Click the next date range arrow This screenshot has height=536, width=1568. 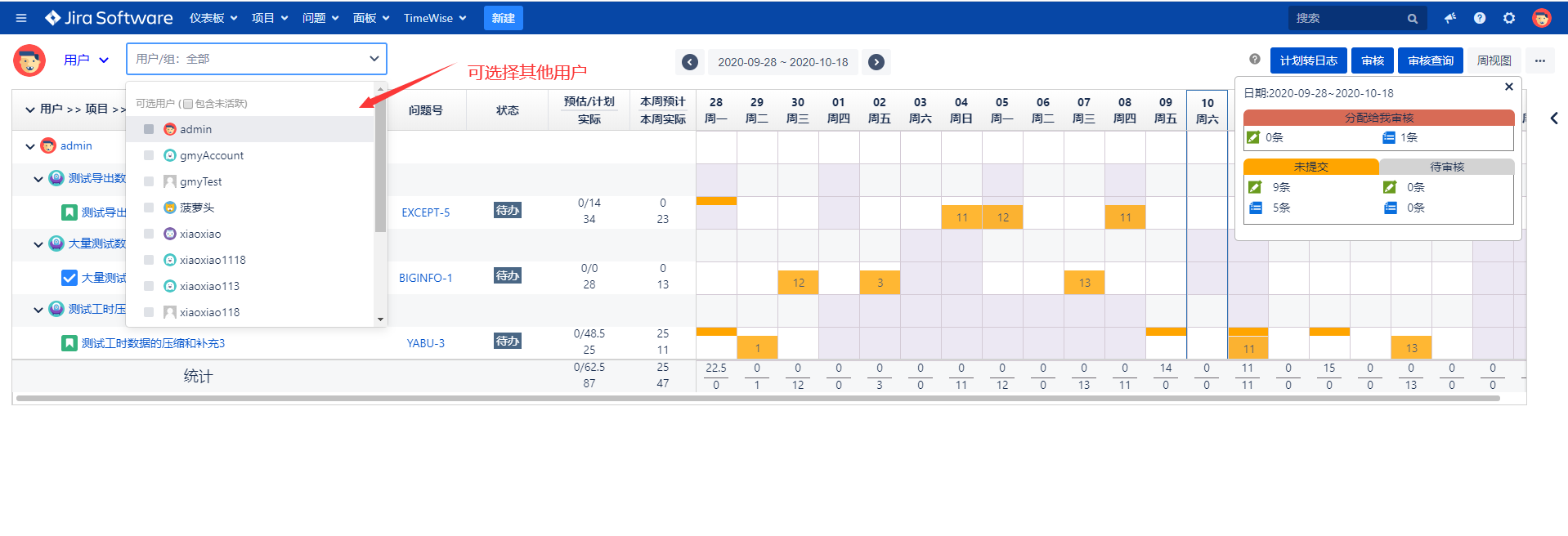(x=876, y=62)
